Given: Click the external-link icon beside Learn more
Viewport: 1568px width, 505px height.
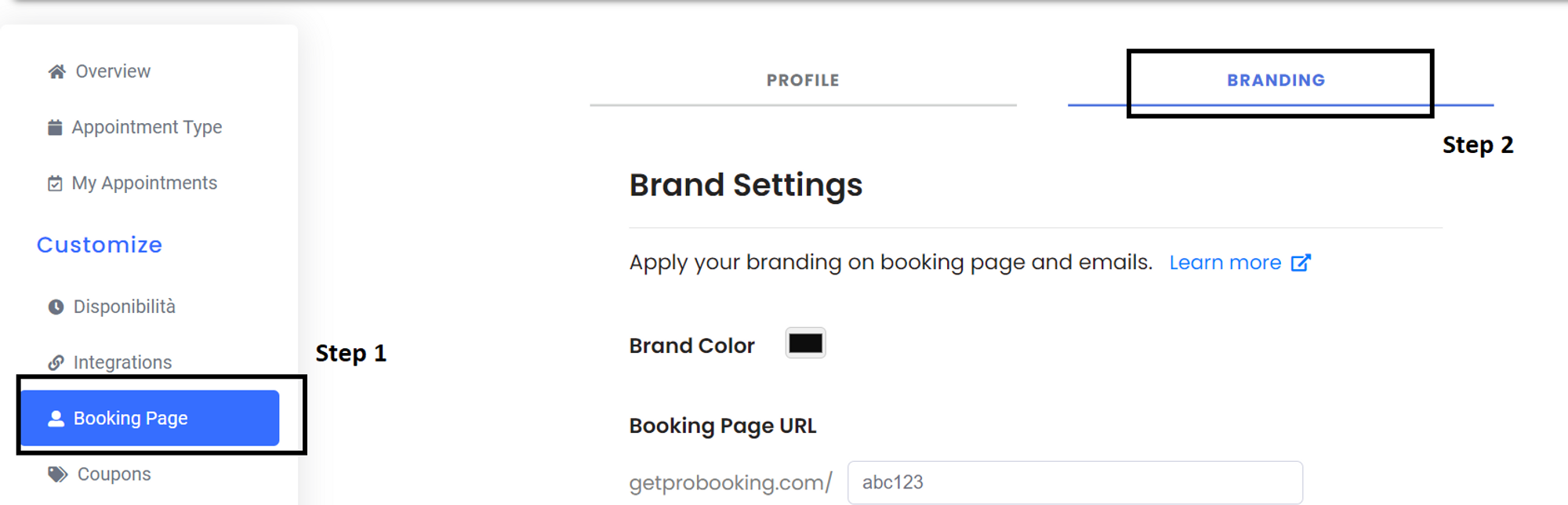Looking at the screenshot, I should [x=1301, y=263].
